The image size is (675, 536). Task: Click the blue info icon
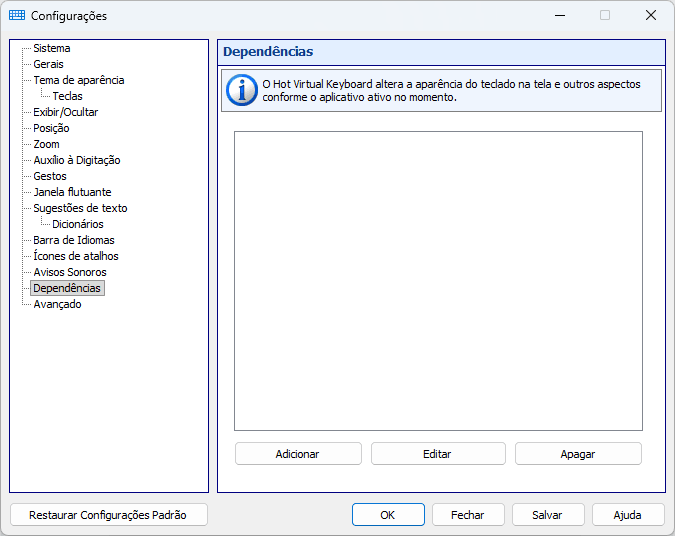pyautogui.click(x=242, y=90)
